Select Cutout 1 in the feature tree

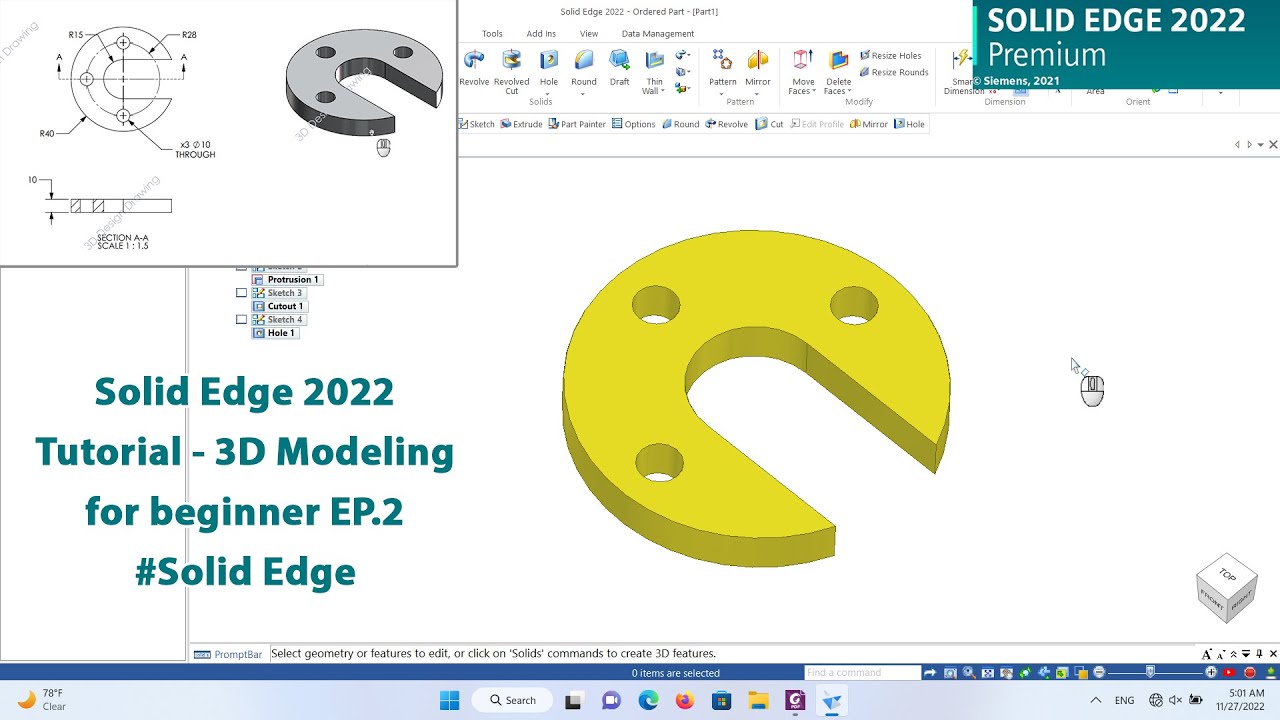(x=278, y=306)
